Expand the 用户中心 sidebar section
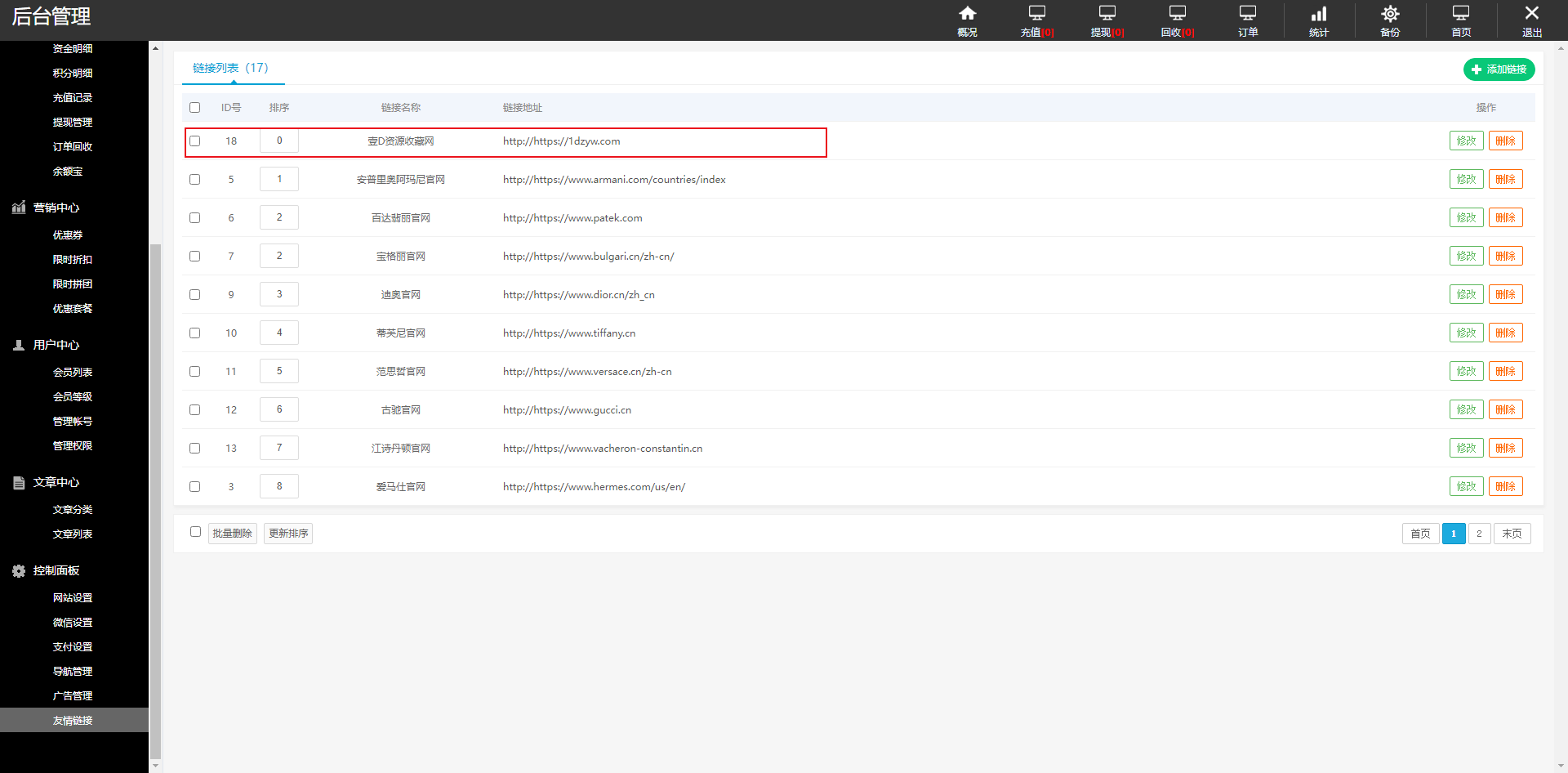This screenshot has width=1568, height=773. (x=56, y=345)
